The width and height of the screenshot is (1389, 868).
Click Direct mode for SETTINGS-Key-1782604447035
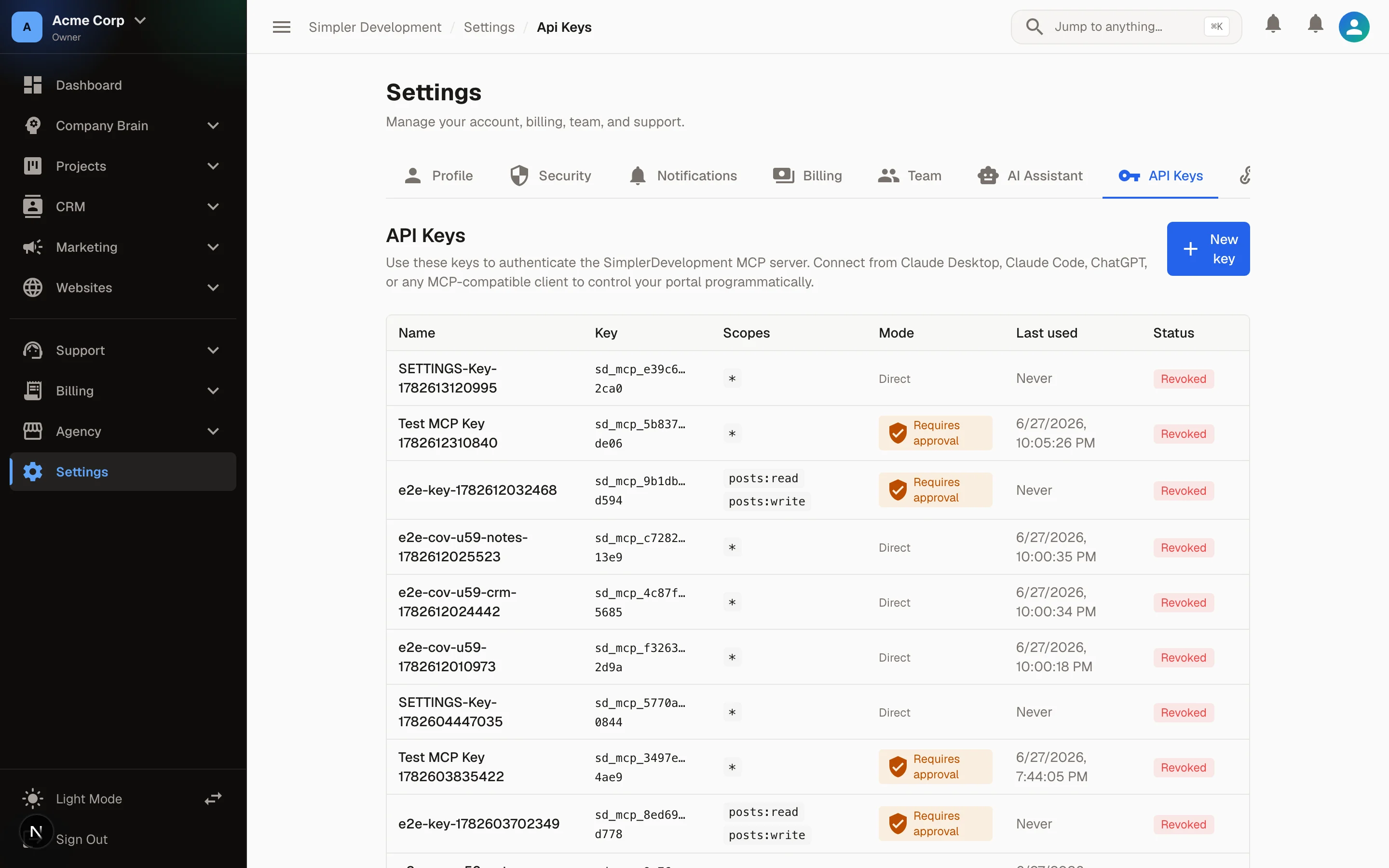pyautogui.click(x=894, y=712)
